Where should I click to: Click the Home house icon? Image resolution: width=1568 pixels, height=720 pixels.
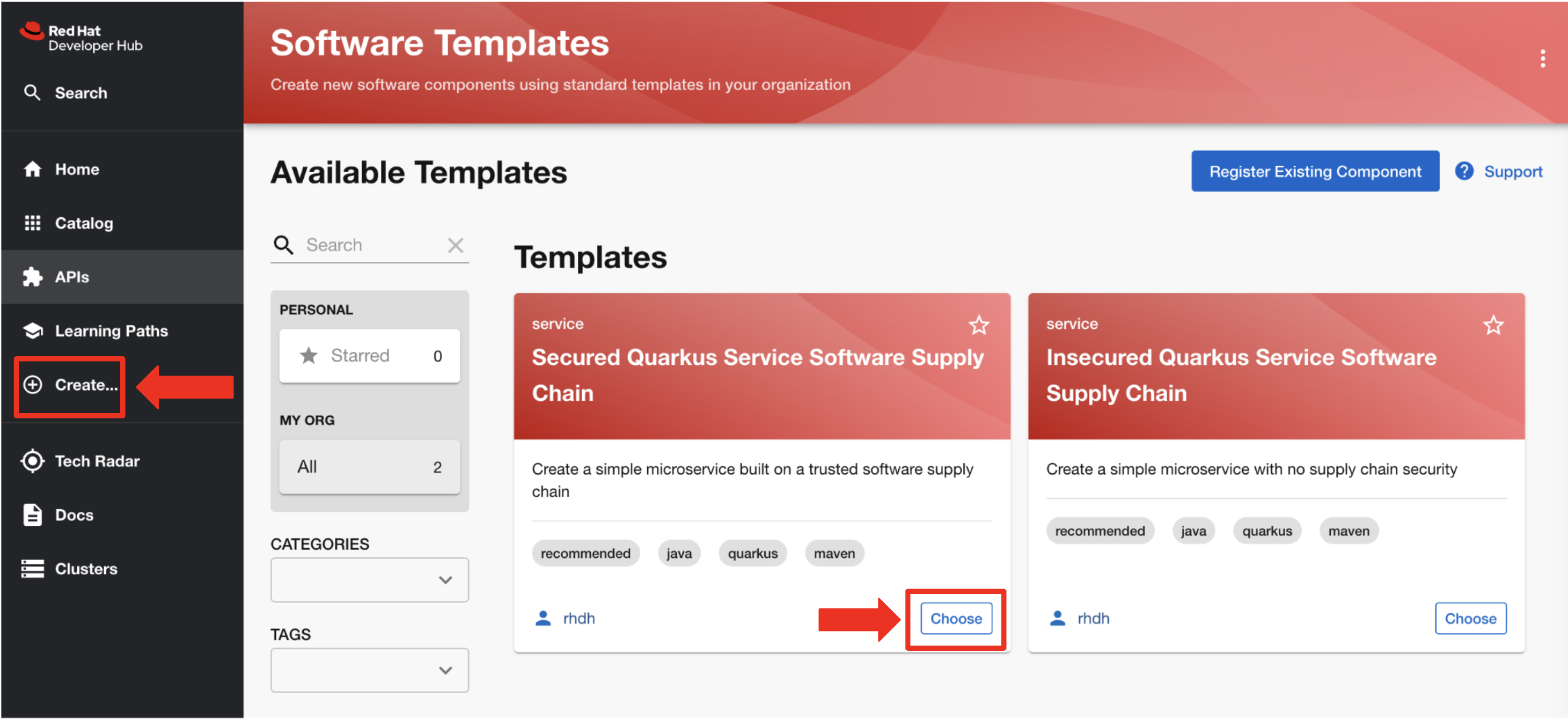pyautogui.click(x=32, y=169)
